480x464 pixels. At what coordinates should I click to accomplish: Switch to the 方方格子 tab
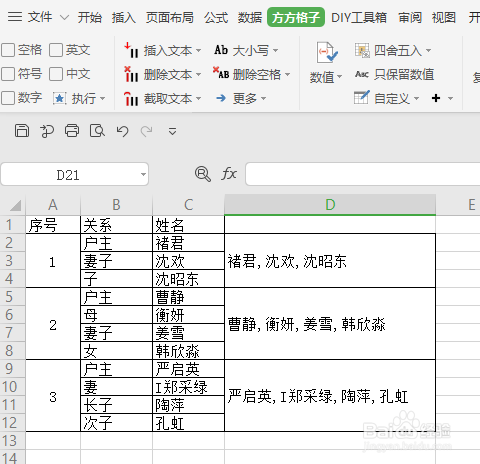click(x=296, y=17)
